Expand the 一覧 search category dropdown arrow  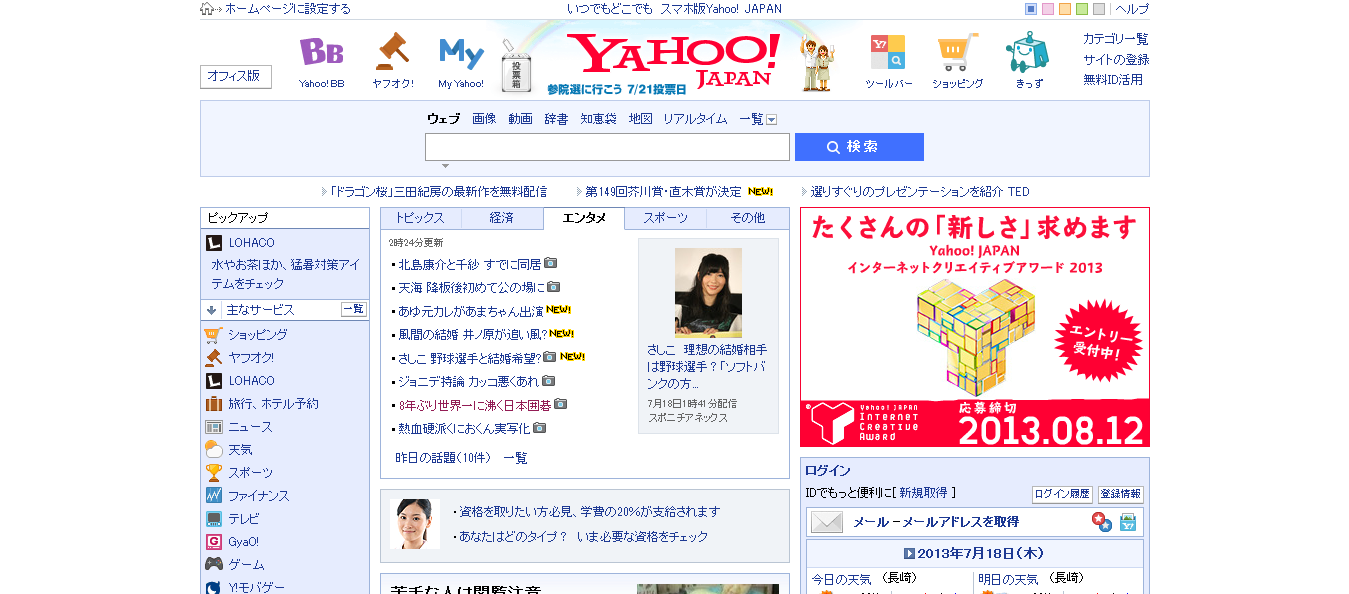point(771,120)
